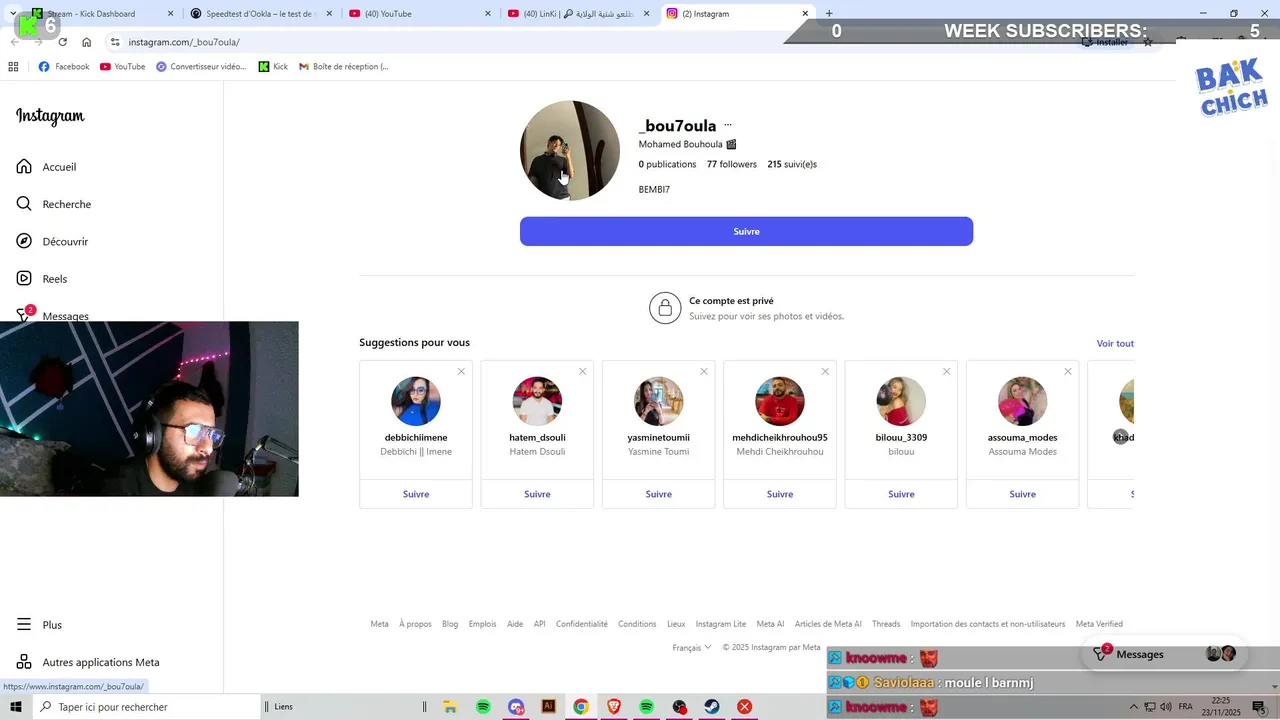This screenshot has height=720, width=1280.
Task: Open the floating Messages button
Action: coord(1164,654)
